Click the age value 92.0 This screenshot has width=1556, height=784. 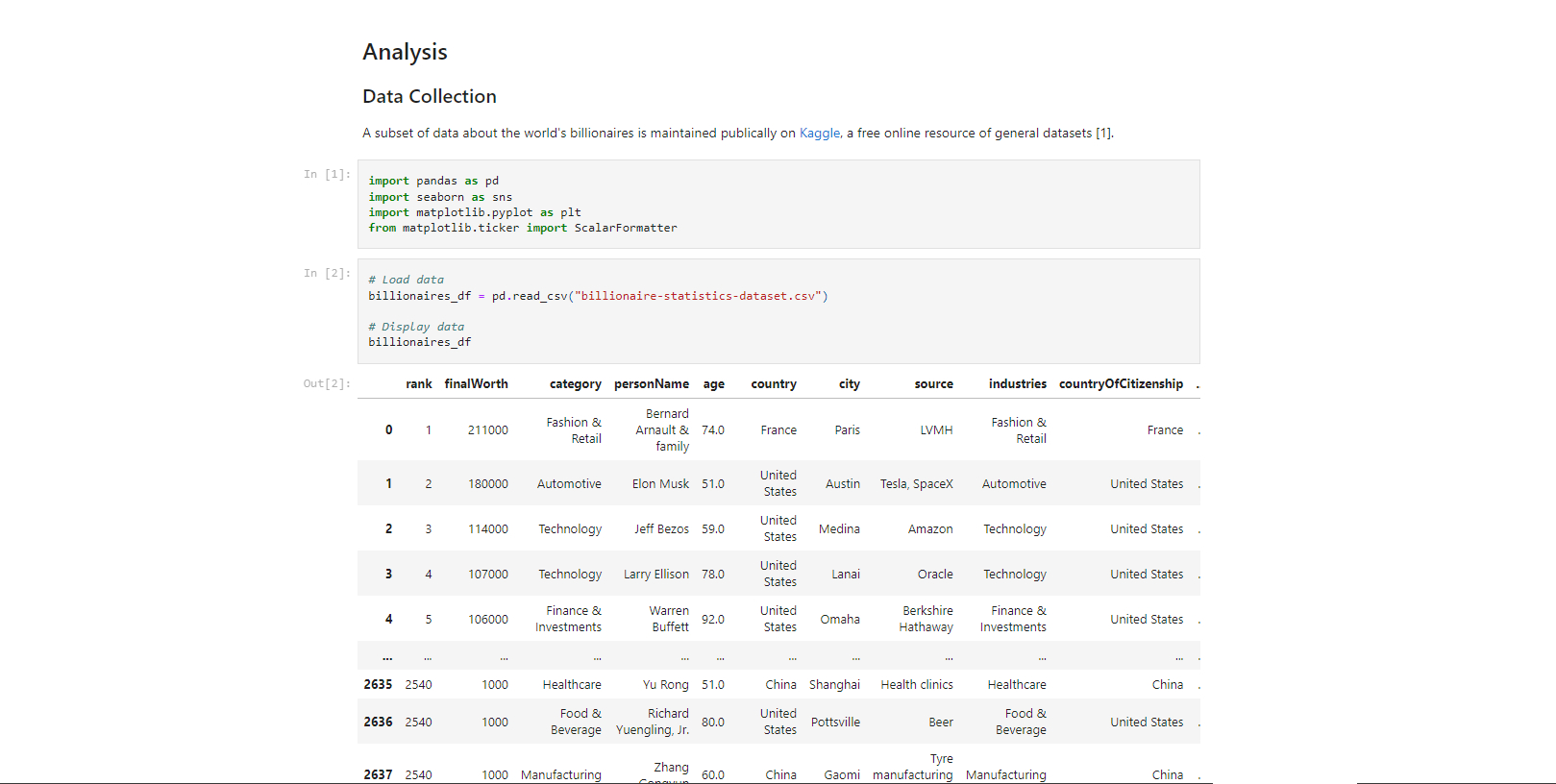coord(713,620)
